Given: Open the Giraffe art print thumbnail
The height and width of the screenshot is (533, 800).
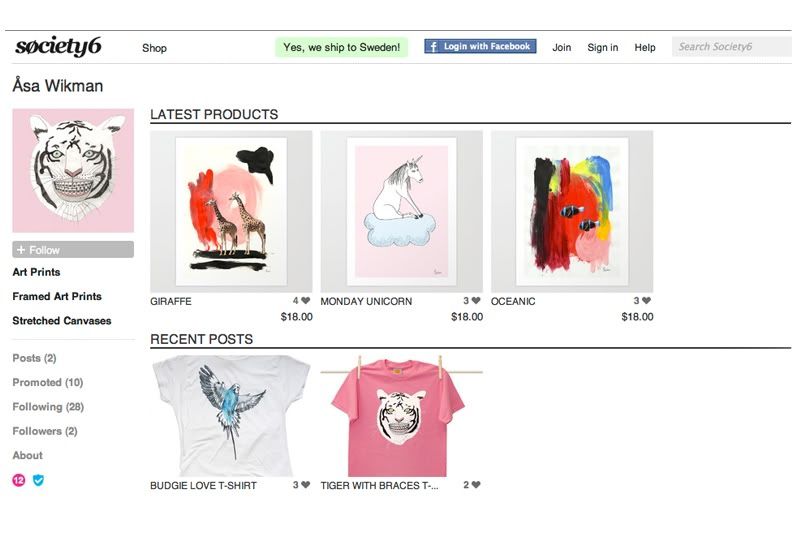Looking at the screenshot, I should point(231,211).
